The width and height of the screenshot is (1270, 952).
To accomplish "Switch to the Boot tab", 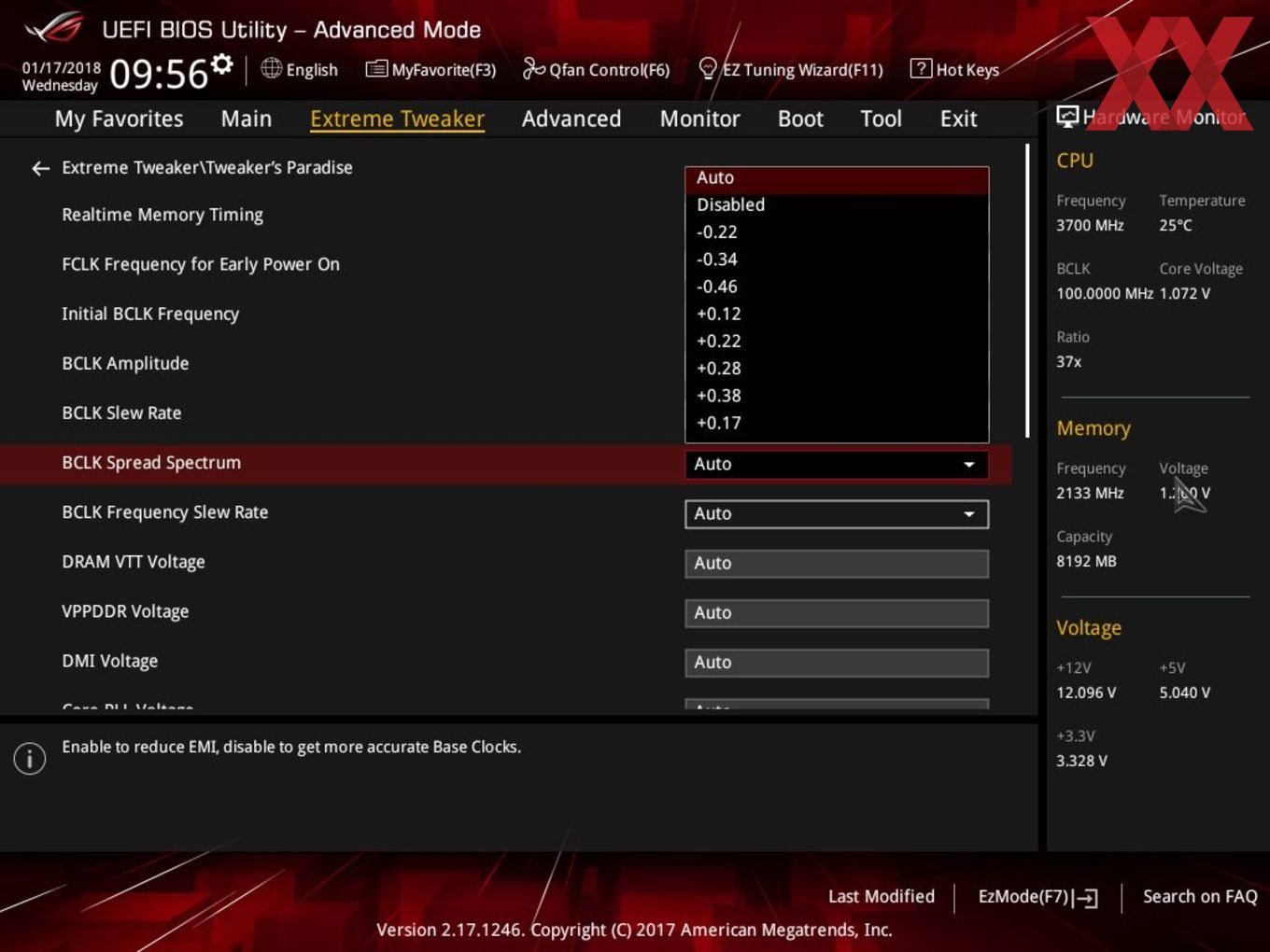I will [800, 119].
